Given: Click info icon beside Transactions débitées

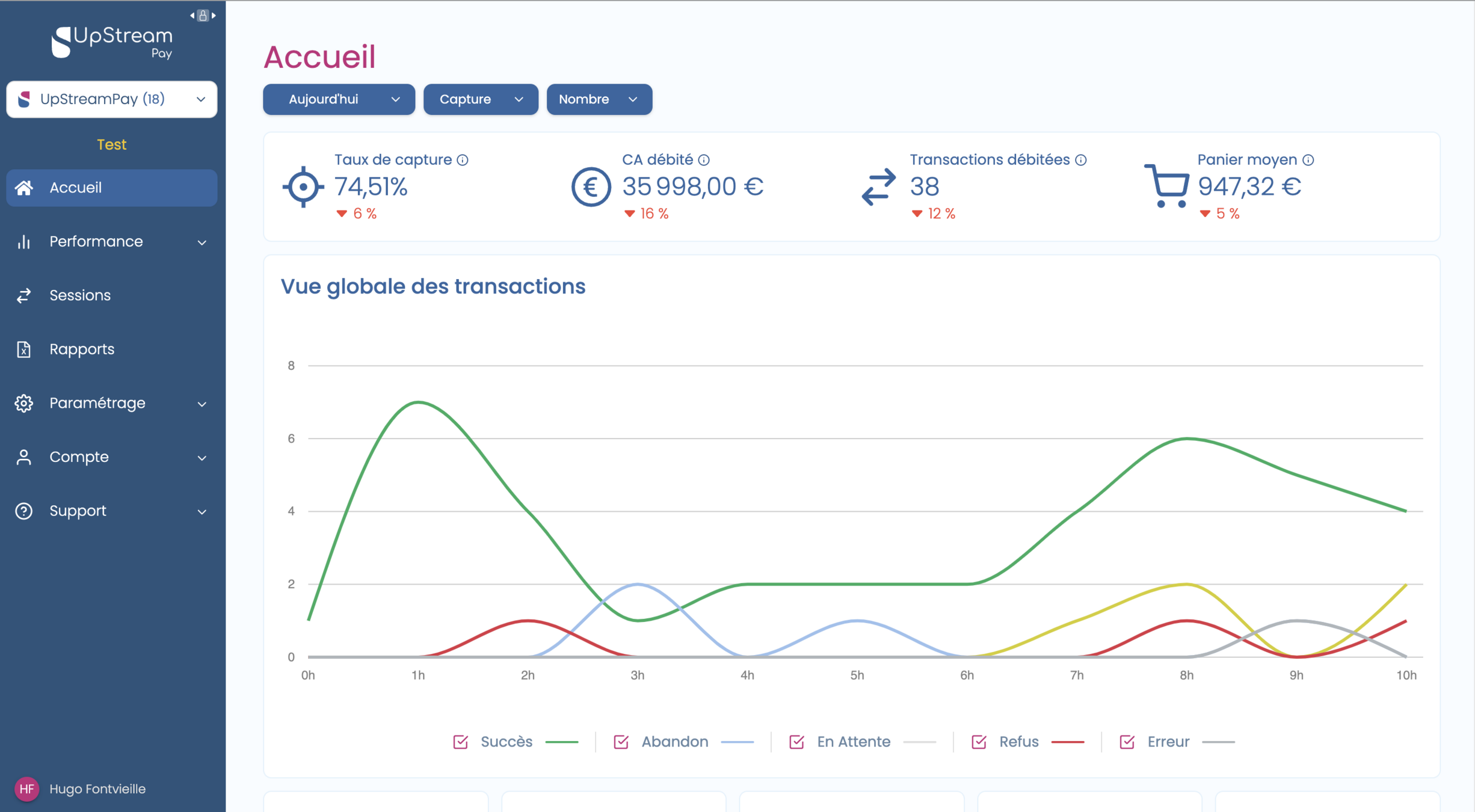Looking at the screenshot, I should click(x=1081, y=160).
